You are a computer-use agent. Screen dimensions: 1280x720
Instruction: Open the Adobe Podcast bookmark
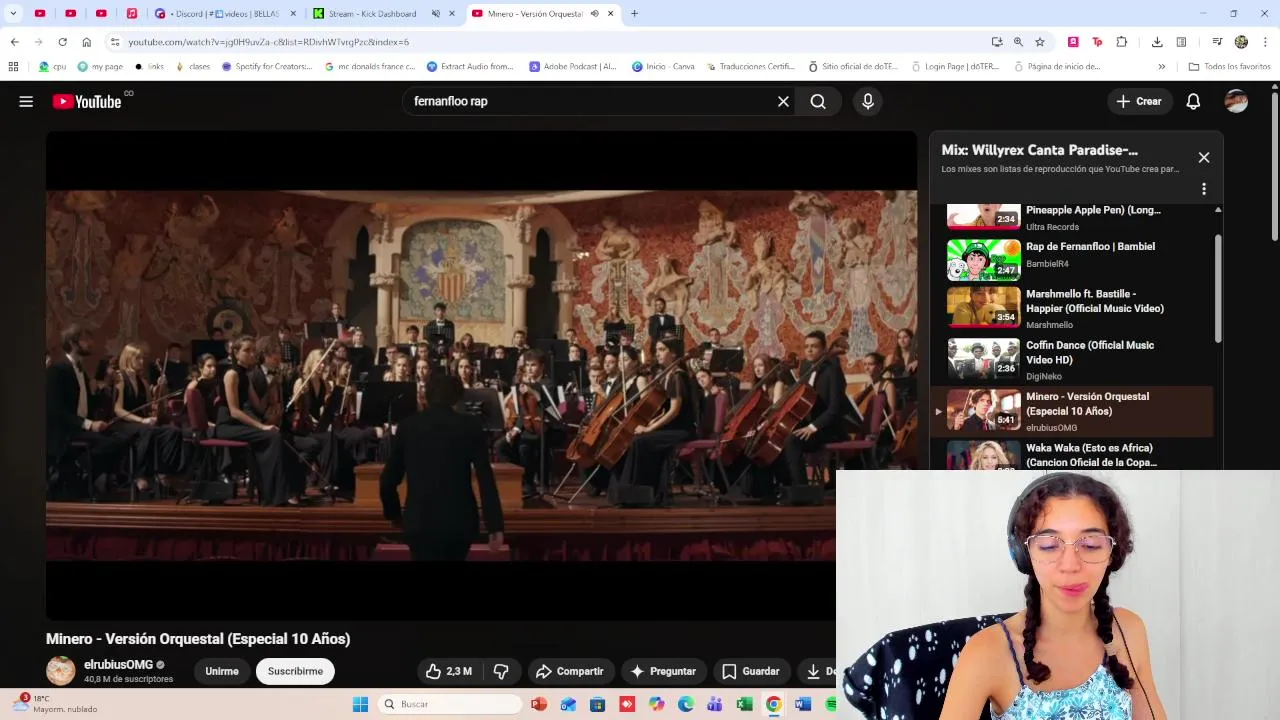573,67
